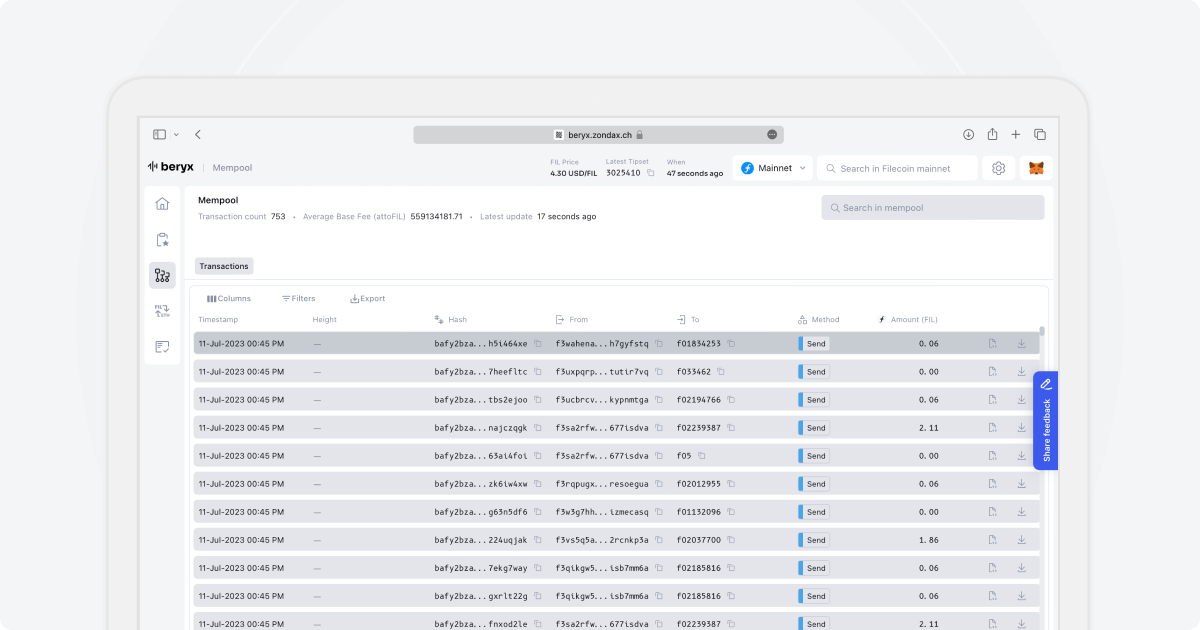Open hash bafy2bza...g63n5df6

tap(481, 511)
